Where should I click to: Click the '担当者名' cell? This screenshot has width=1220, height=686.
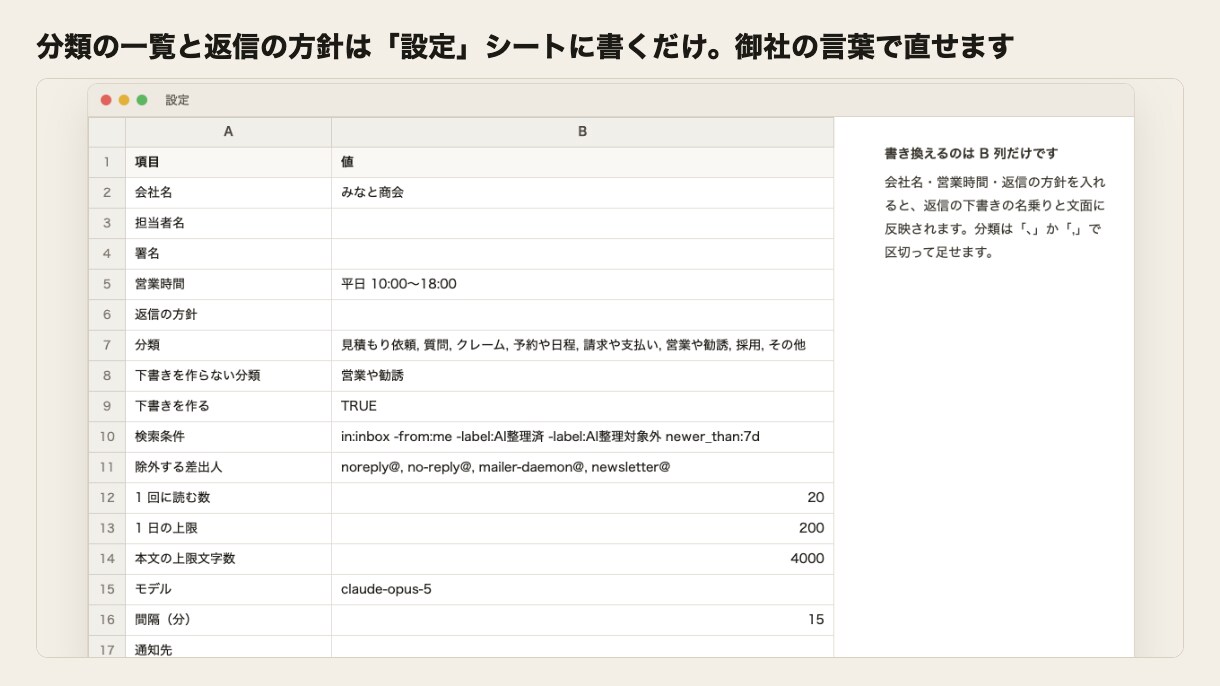point(228,223)
